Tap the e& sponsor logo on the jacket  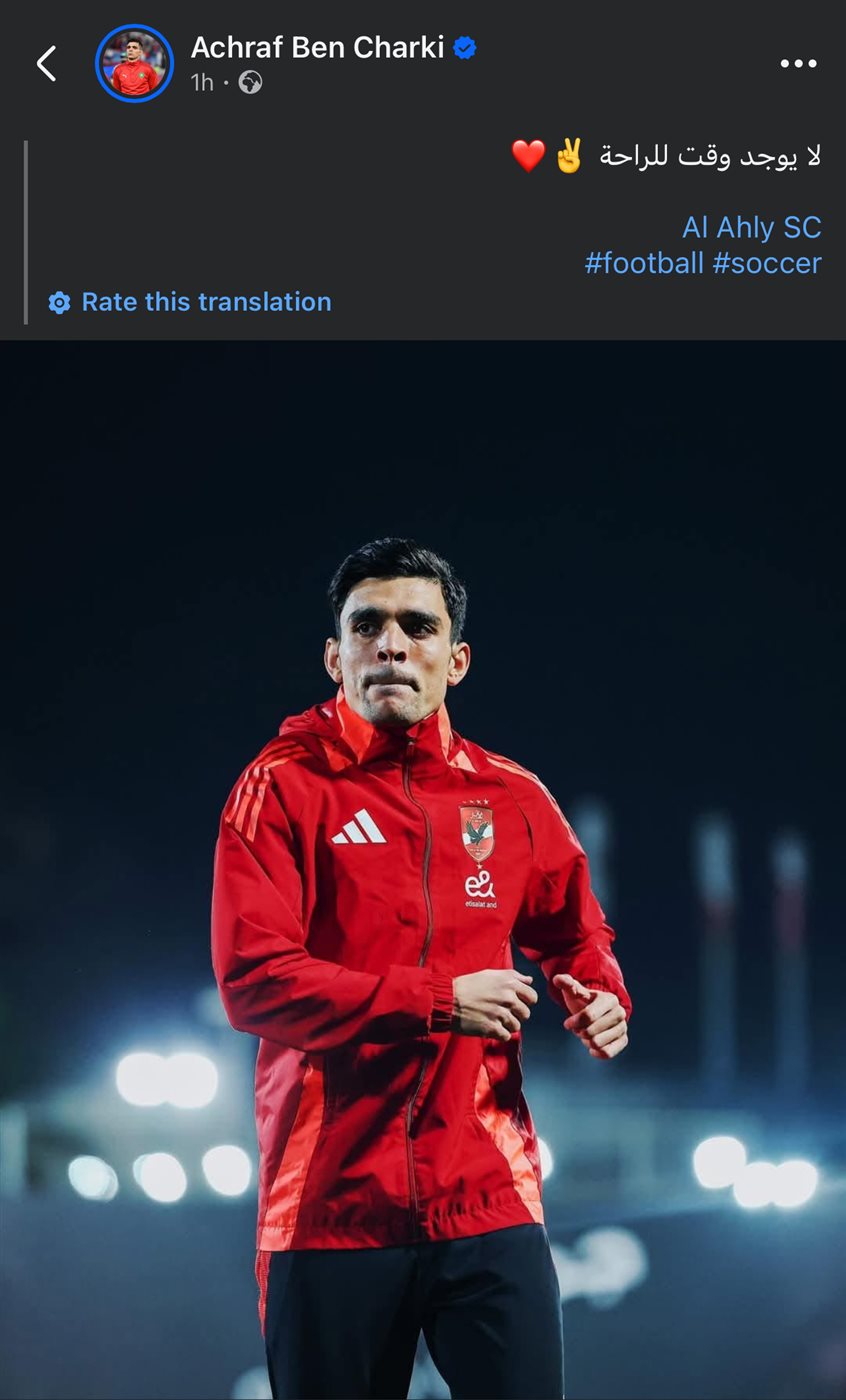(x=479, y=887)
